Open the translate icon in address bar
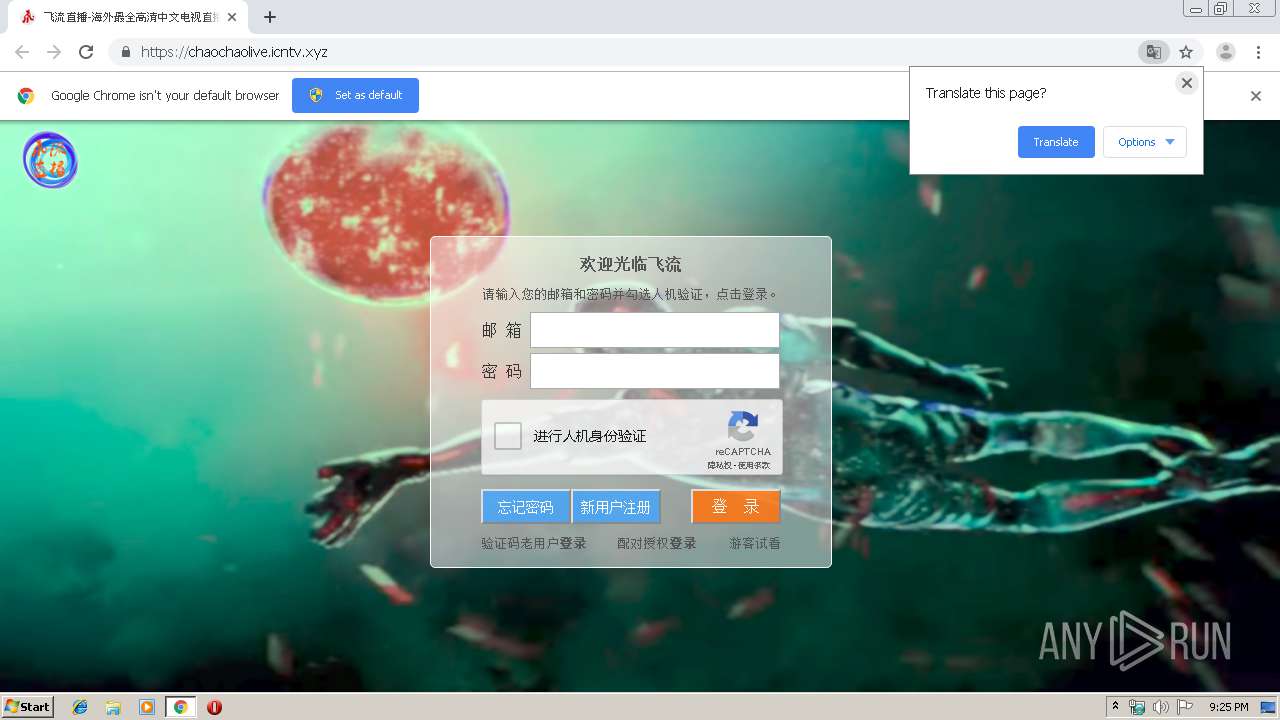The width and height of the screenshot is (1280, 720). [1154, 52]
